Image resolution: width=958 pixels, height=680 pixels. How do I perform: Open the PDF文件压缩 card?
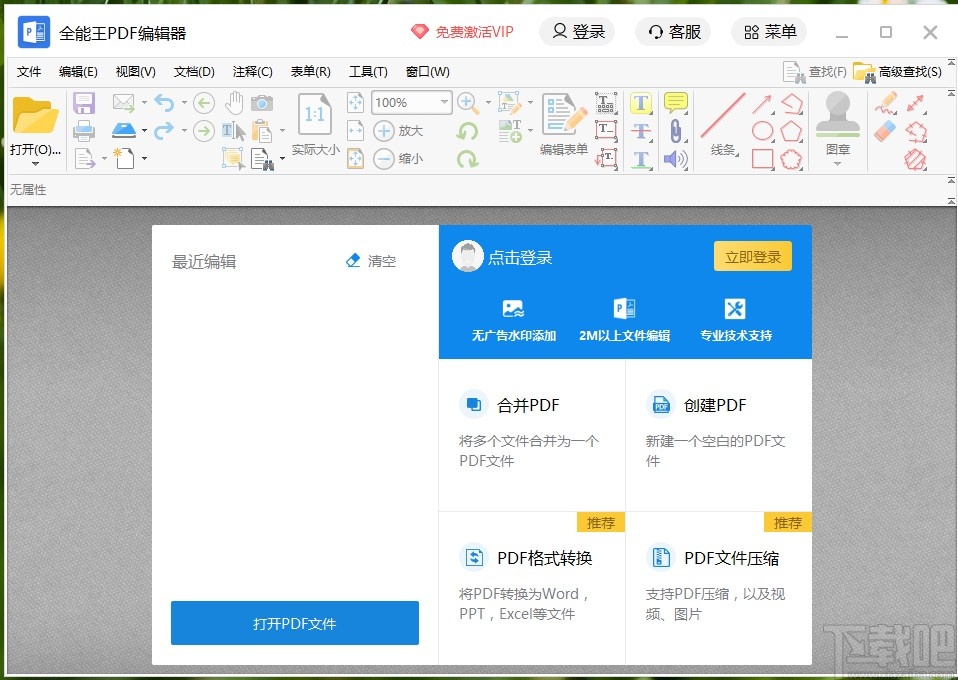click(718, 588)
